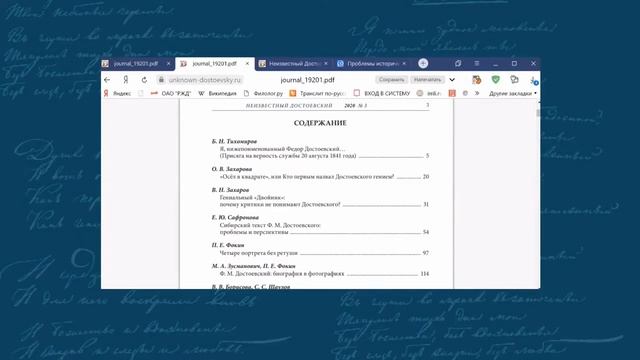Image resolution: width=640 pixels, height=360 pixels.
Task: Click author line П. Е. Фокин
Action: [228, 245]
